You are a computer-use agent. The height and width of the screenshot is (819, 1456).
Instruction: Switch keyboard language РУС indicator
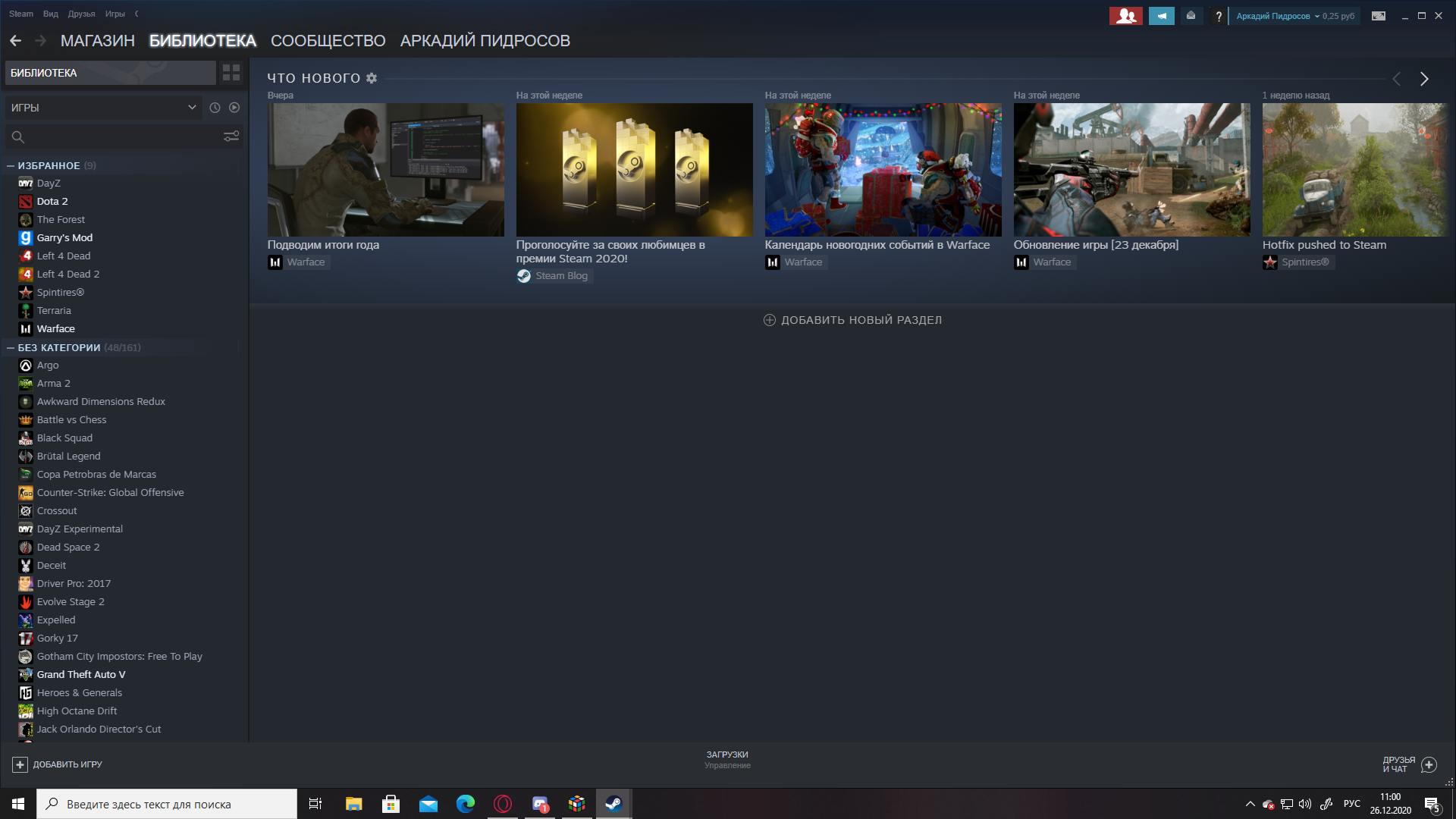(1352, 804)
